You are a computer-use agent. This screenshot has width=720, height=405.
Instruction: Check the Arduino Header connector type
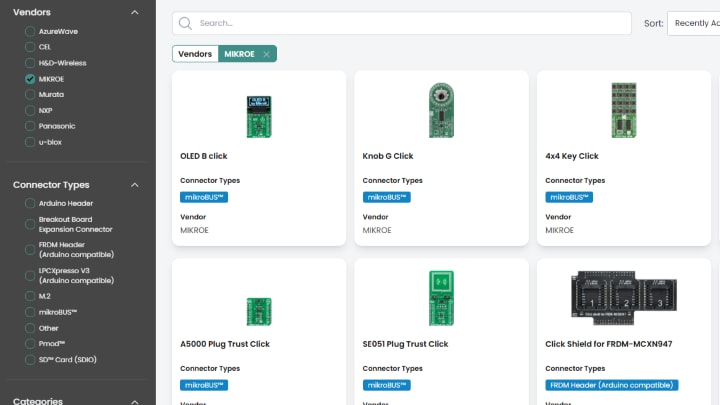pos(30,203)
